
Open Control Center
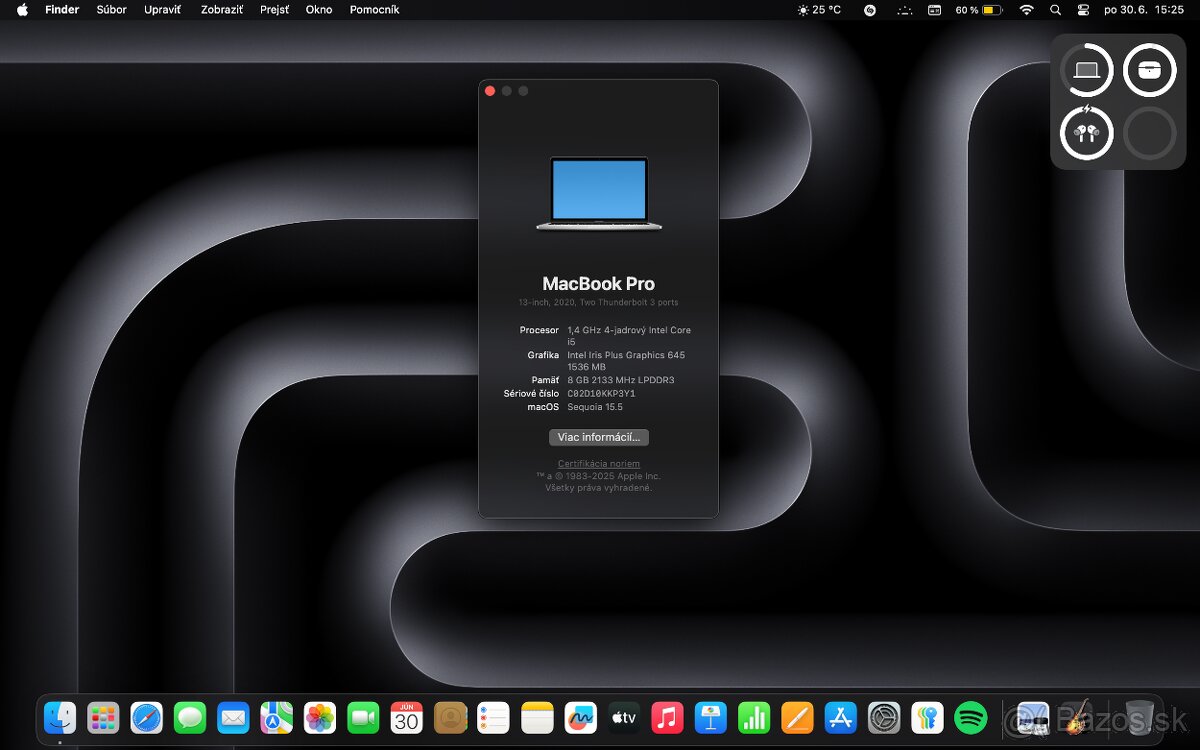(x=1083, y=10)
